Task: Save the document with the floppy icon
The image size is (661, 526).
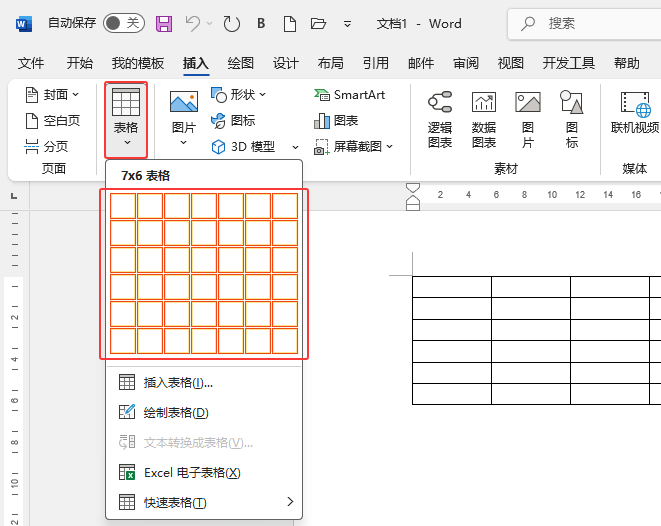Action: (x=164, y=24)
